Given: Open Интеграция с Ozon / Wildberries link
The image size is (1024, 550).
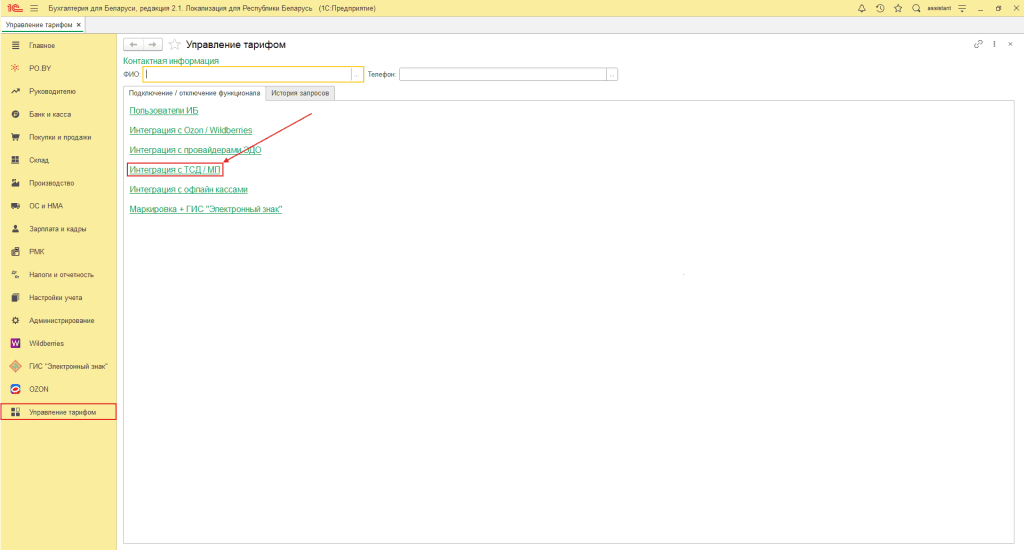Looking at the screenshot, I should click(190, 131).
